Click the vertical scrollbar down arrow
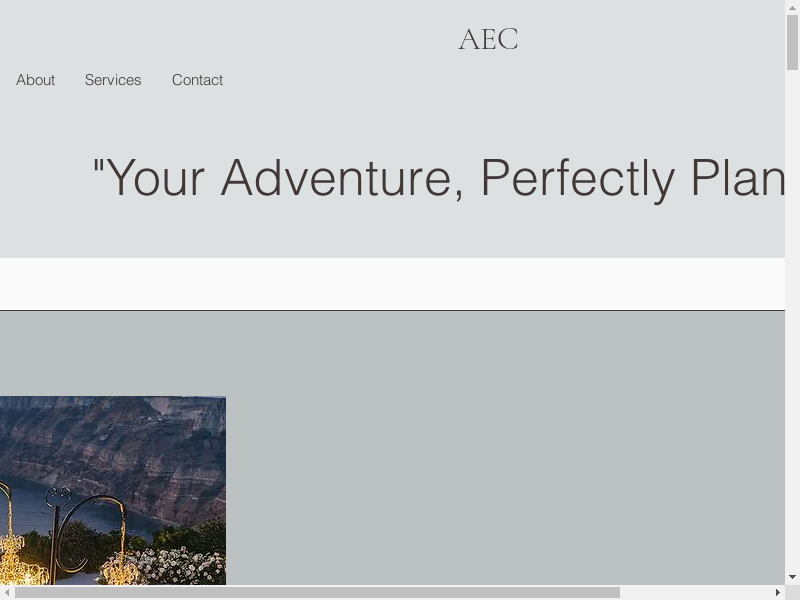The image size is (800, 600). click(x=792, y=577)
